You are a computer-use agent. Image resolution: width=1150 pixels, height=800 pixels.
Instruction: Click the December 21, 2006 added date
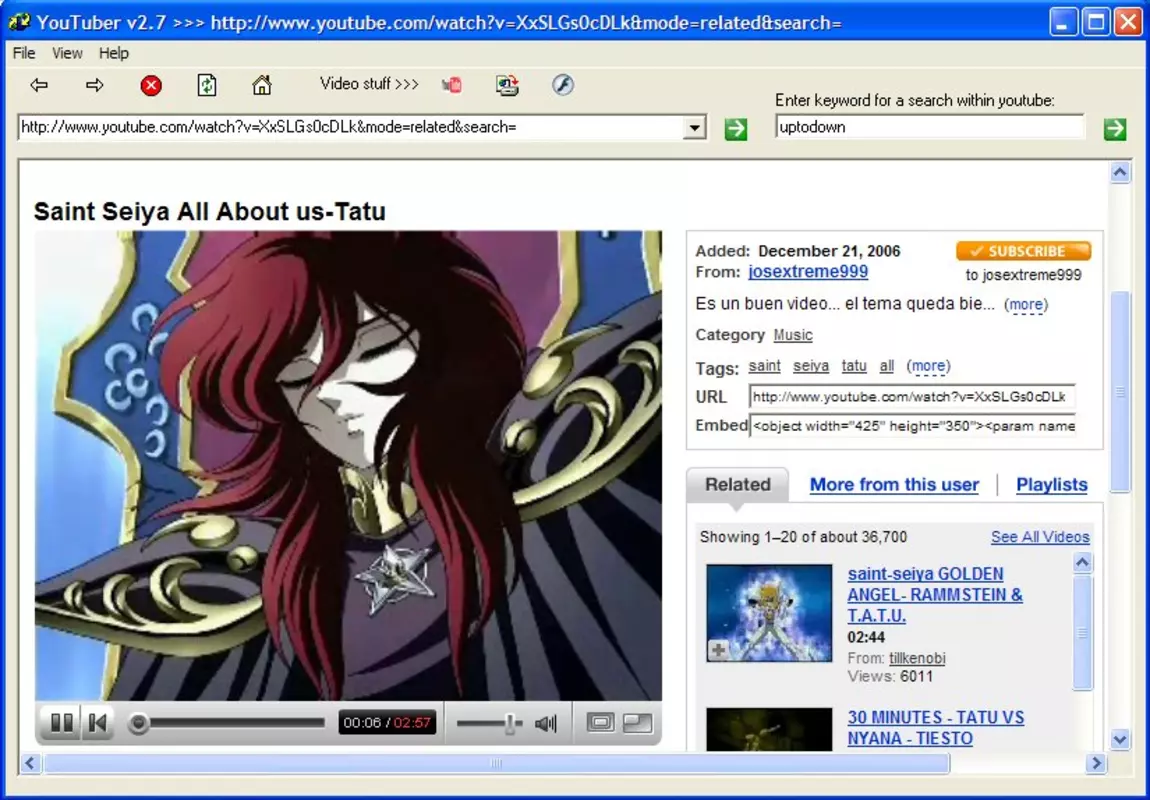click(x=829, y=252)
